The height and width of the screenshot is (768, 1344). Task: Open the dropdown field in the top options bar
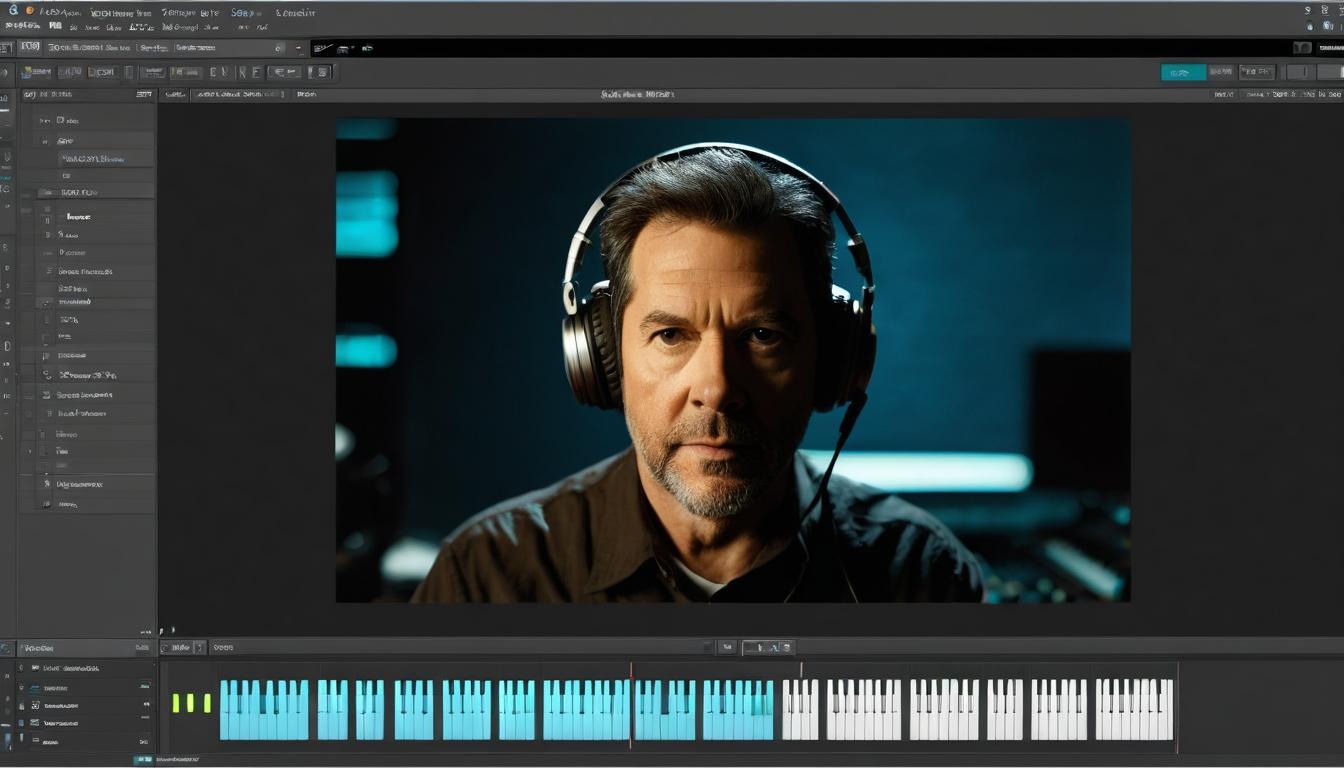point(229,48)
